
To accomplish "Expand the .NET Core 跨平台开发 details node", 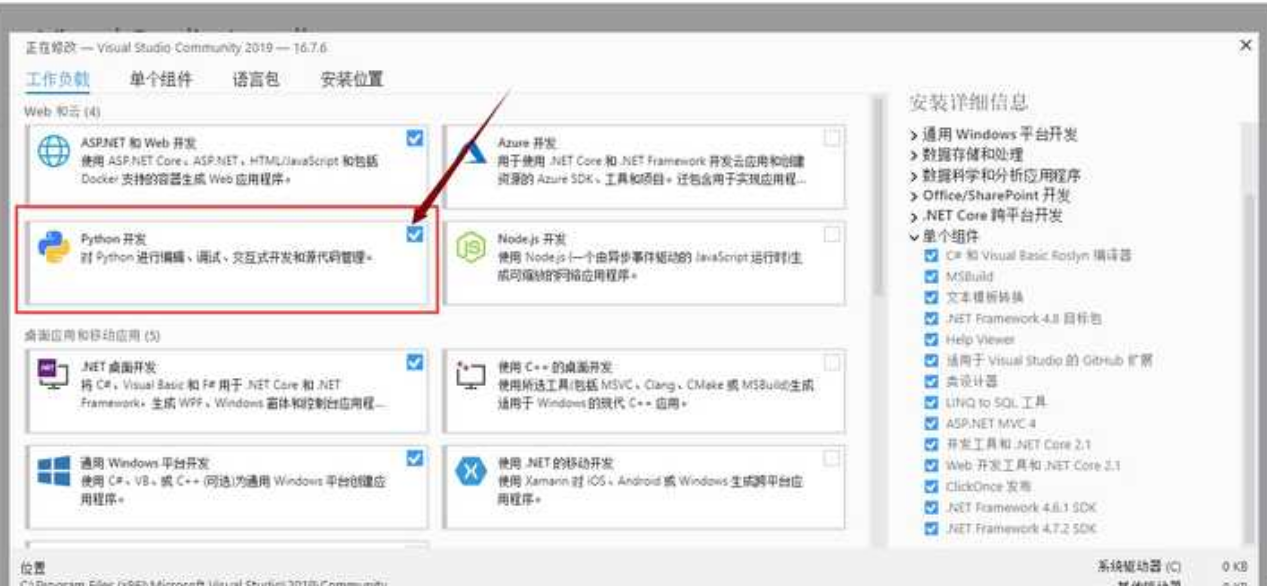I will pyautogui.click(x=913, y=215).
